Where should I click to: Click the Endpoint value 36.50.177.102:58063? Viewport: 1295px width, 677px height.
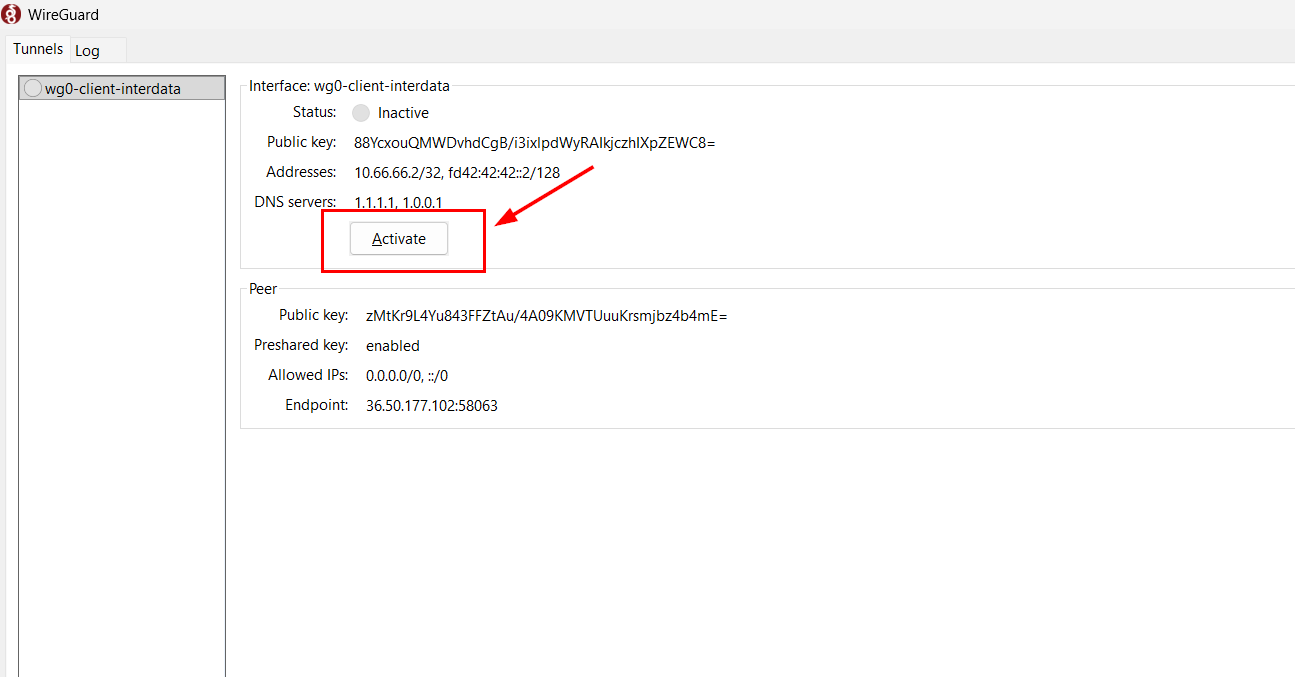[432, 406]
